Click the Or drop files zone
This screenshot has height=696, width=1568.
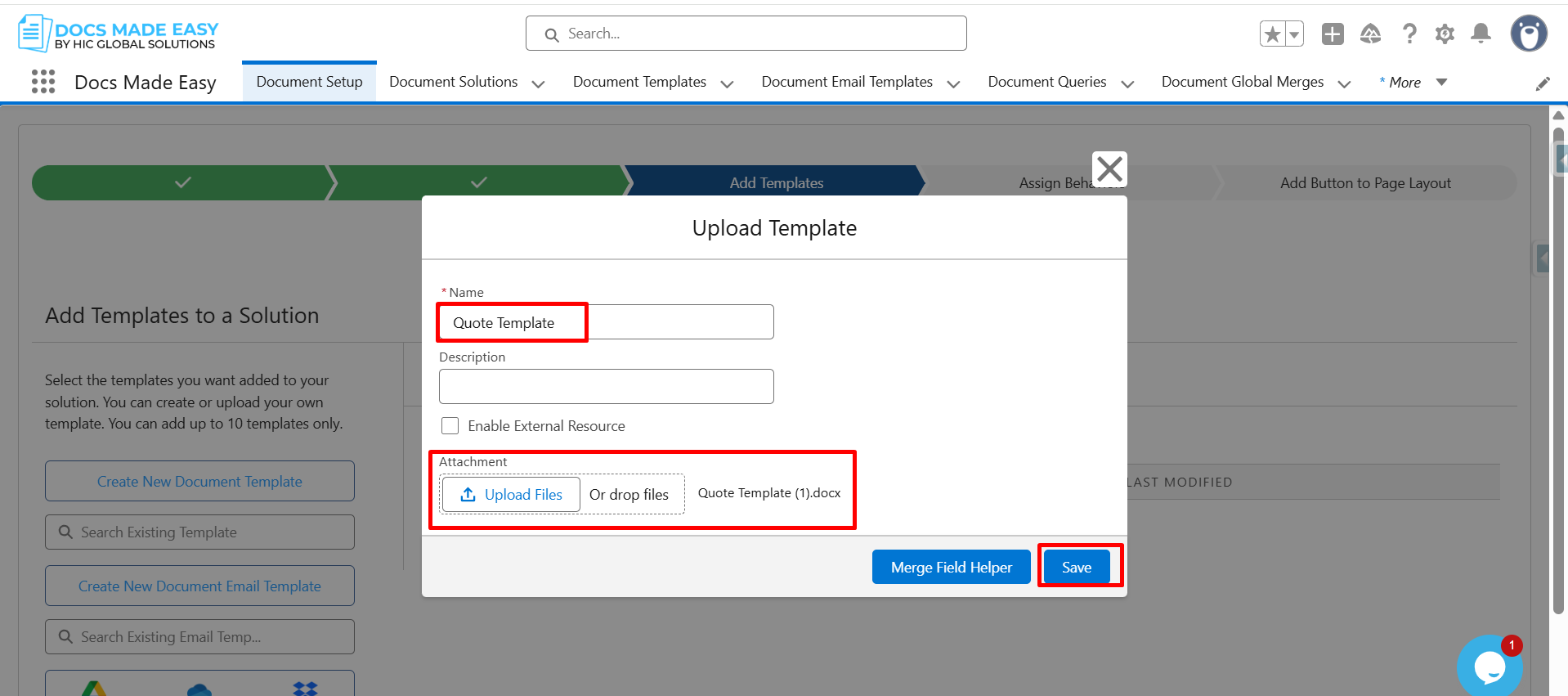coord(629,495)
